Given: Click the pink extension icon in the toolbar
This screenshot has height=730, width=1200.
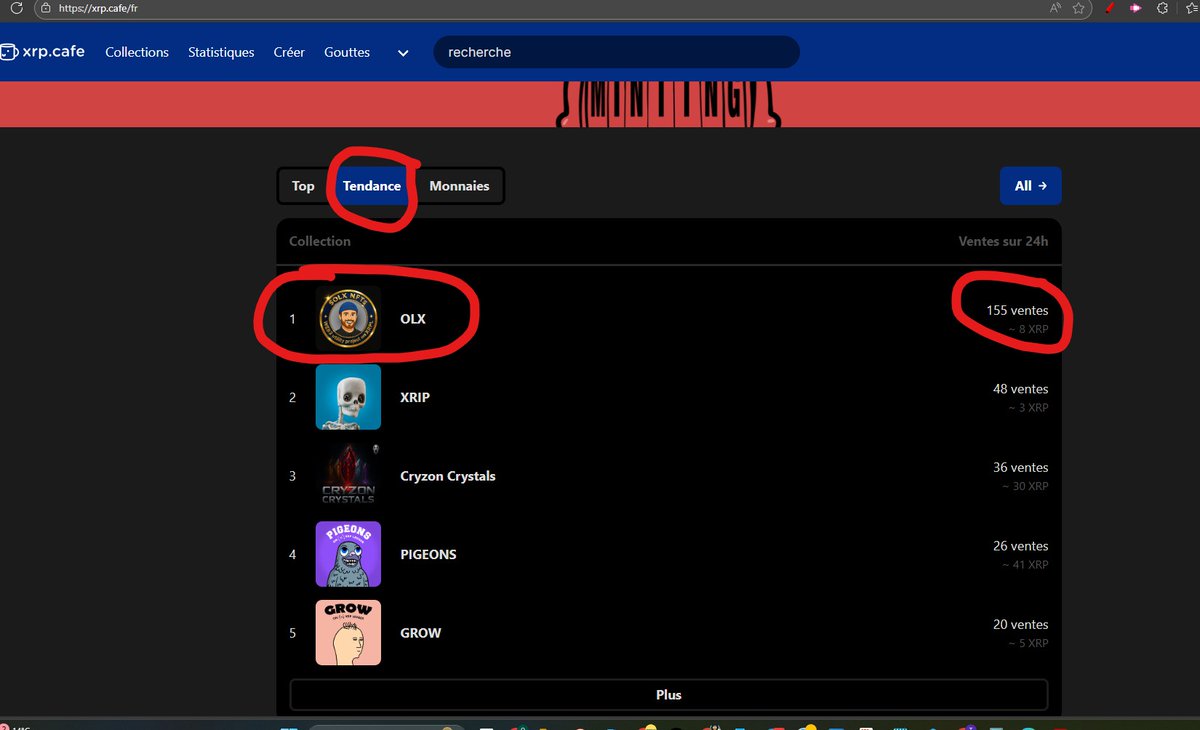Looking at the screenshot, I should 1136,8.
